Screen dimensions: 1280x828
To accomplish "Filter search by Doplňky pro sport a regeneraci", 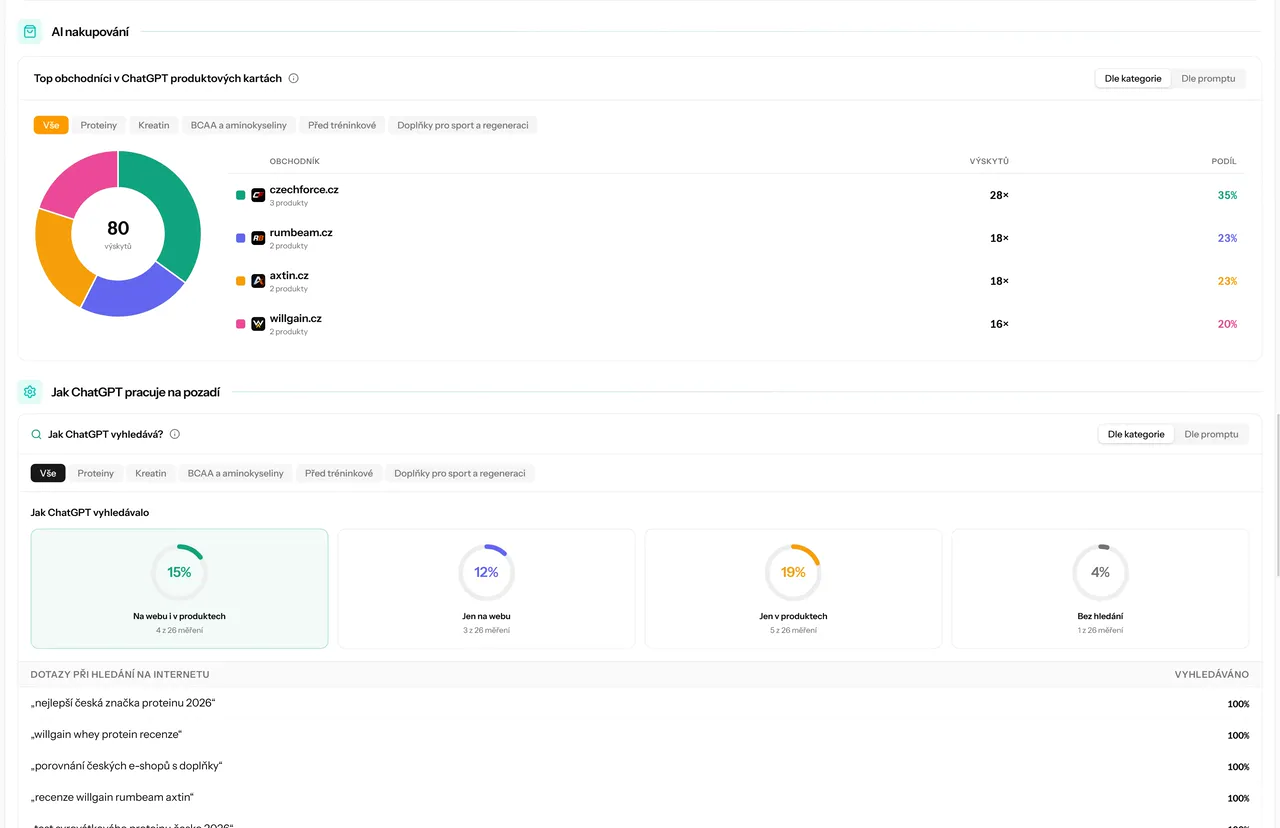I will (x=460, y=473).
